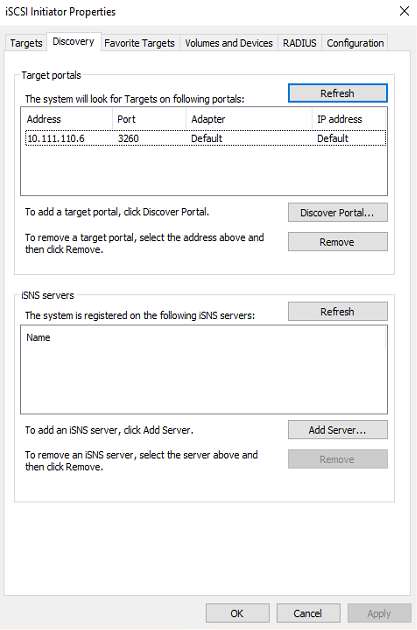Screen dimensions: 417x630
Task: Open the Configuration tab
Action: pos(355,43)
